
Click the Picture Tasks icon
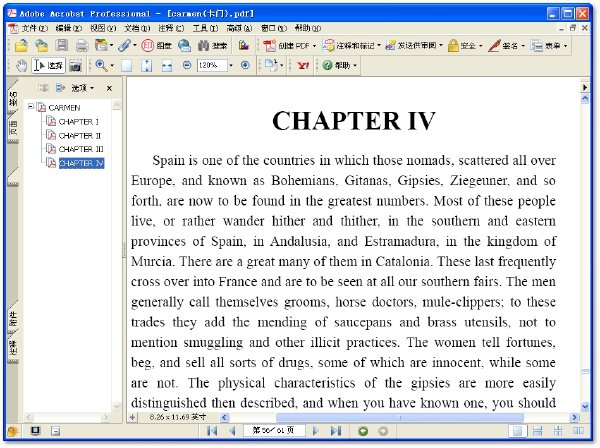click(x=244, y=46)
